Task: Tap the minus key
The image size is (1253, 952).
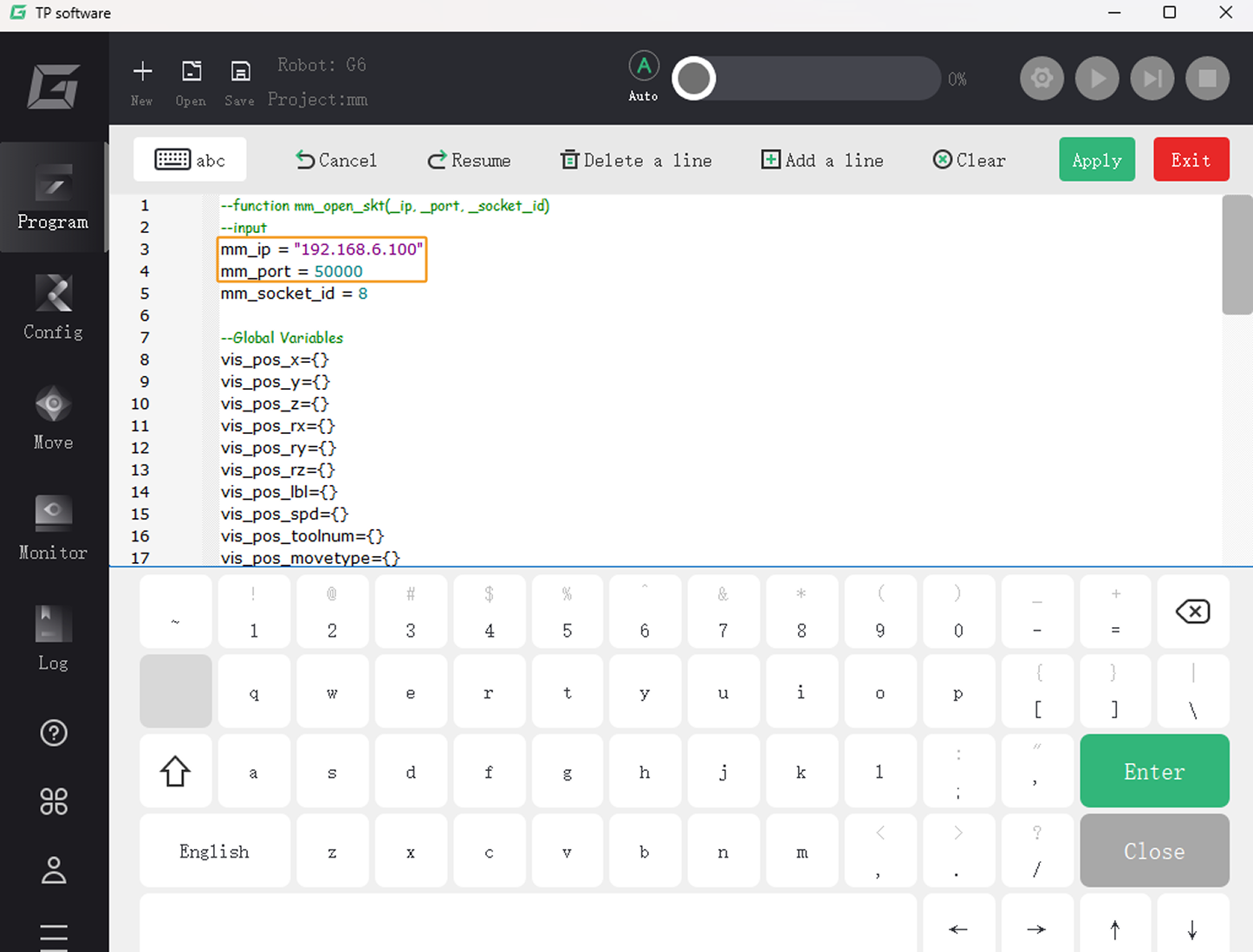Action: [x=1037, y=612]
